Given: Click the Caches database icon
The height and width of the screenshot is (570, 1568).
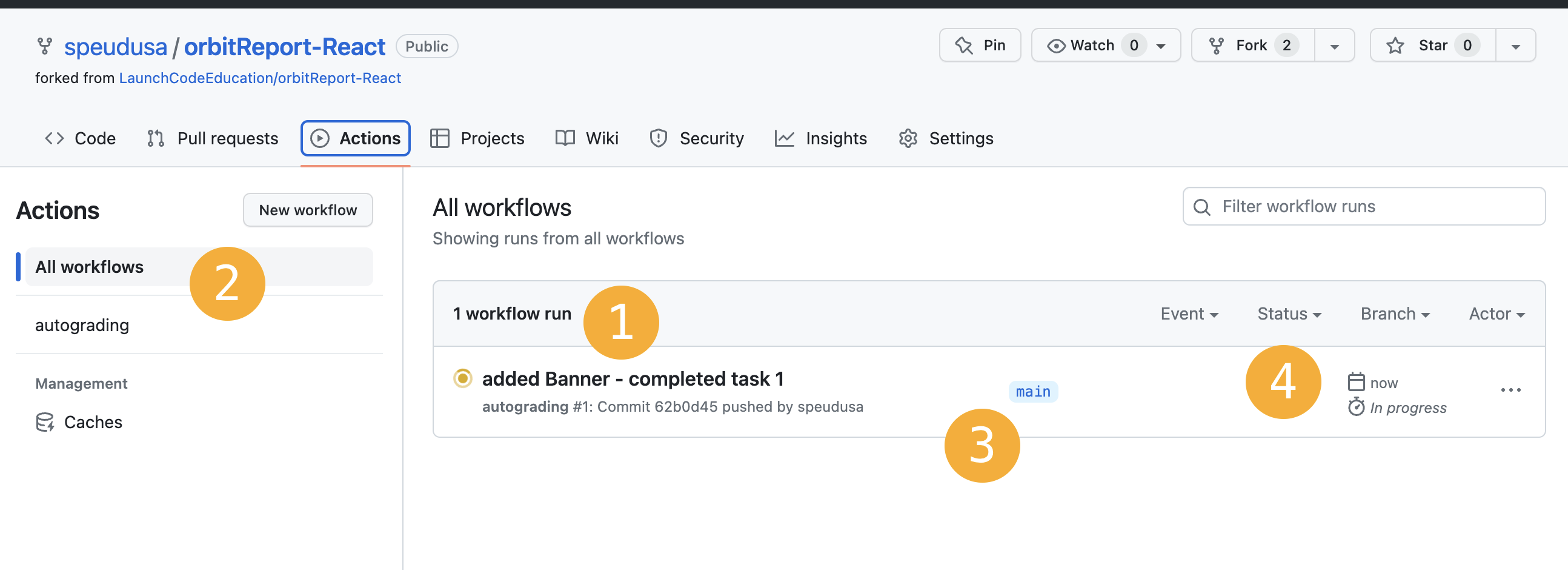Looking at the screenshot, I should coord(45,422).
